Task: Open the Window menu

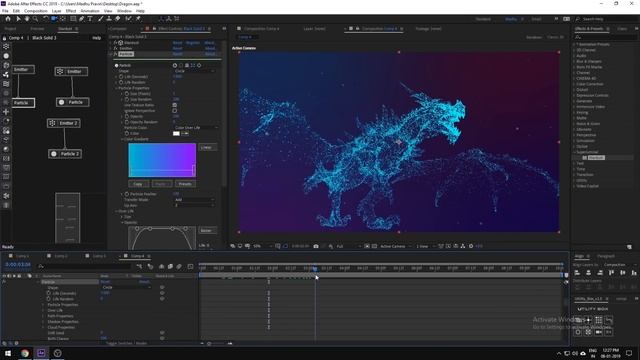Action: (124, 11)
